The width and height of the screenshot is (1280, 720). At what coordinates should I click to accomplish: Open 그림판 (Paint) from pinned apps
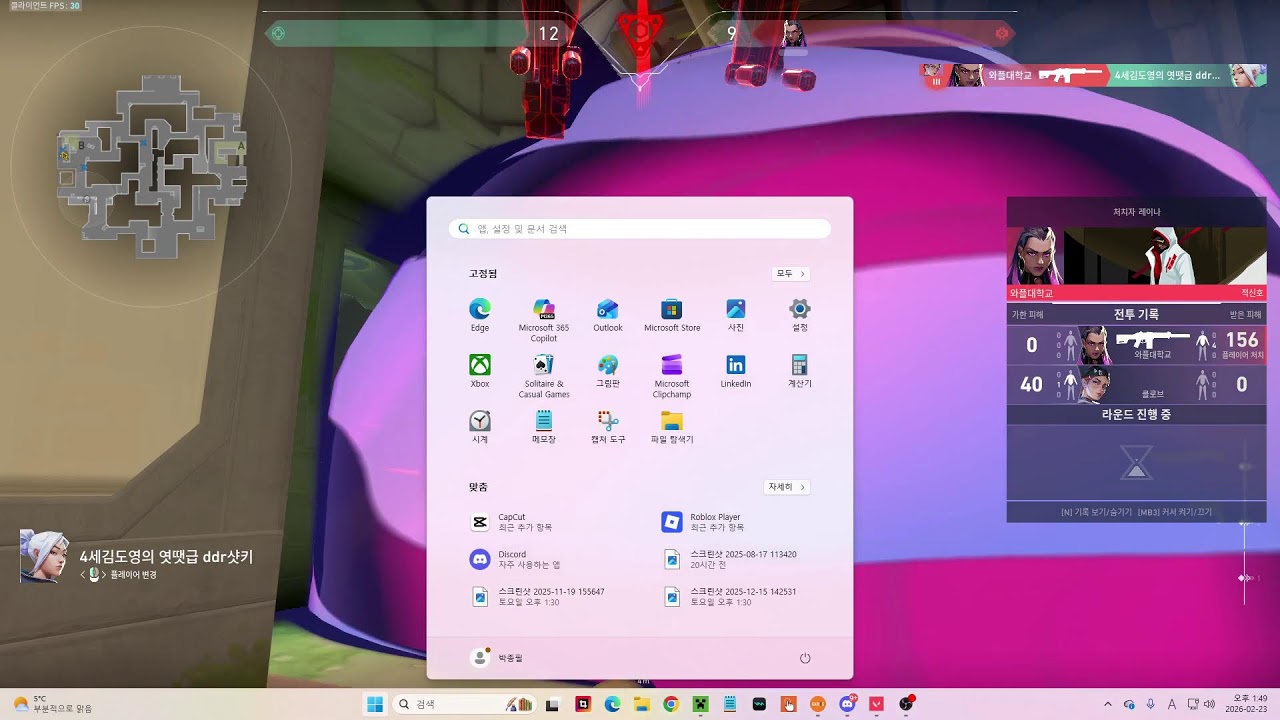608,371
